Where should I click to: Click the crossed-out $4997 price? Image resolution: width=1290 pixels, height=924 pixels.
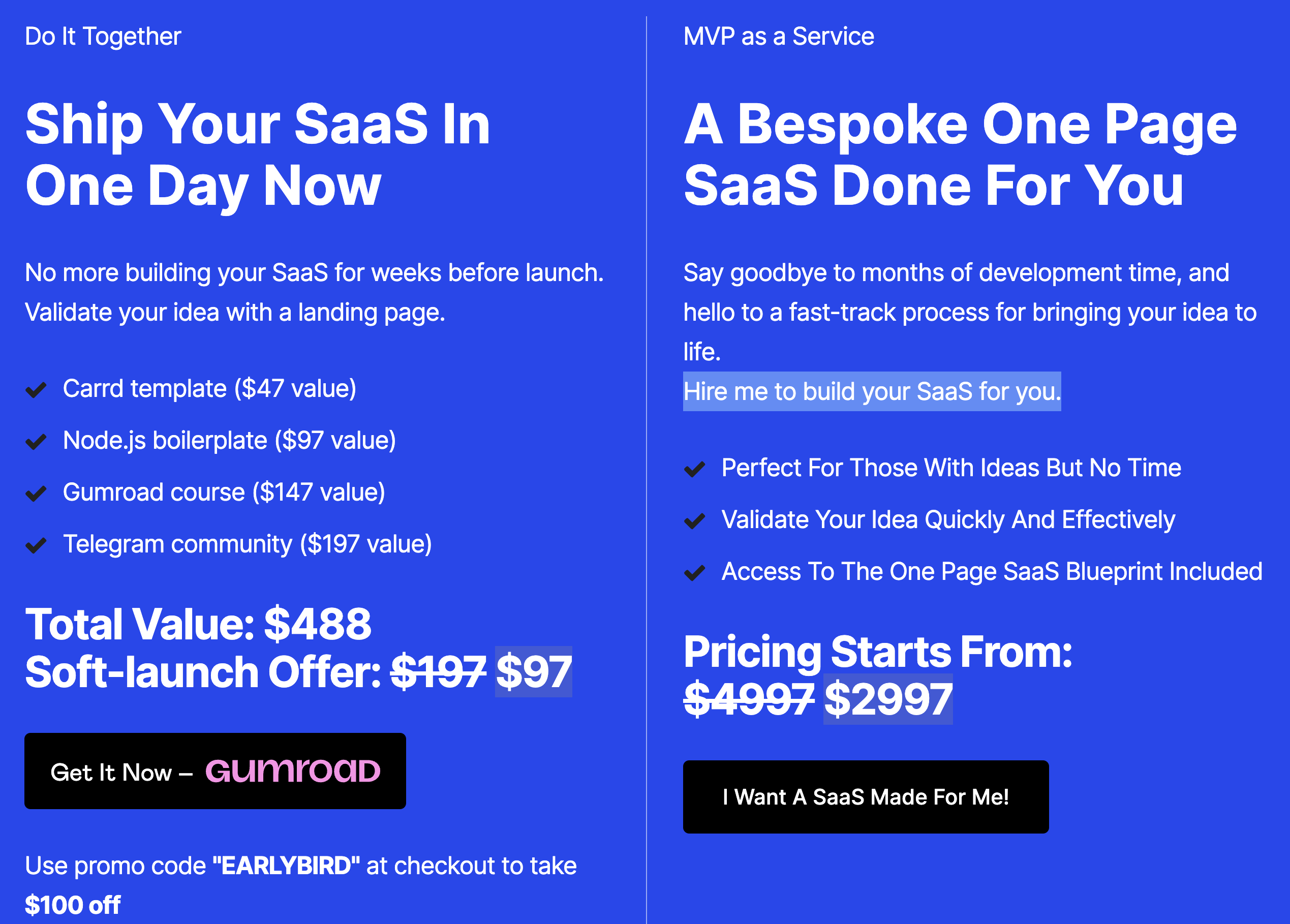pyautogui.click(x=749, y=699)
